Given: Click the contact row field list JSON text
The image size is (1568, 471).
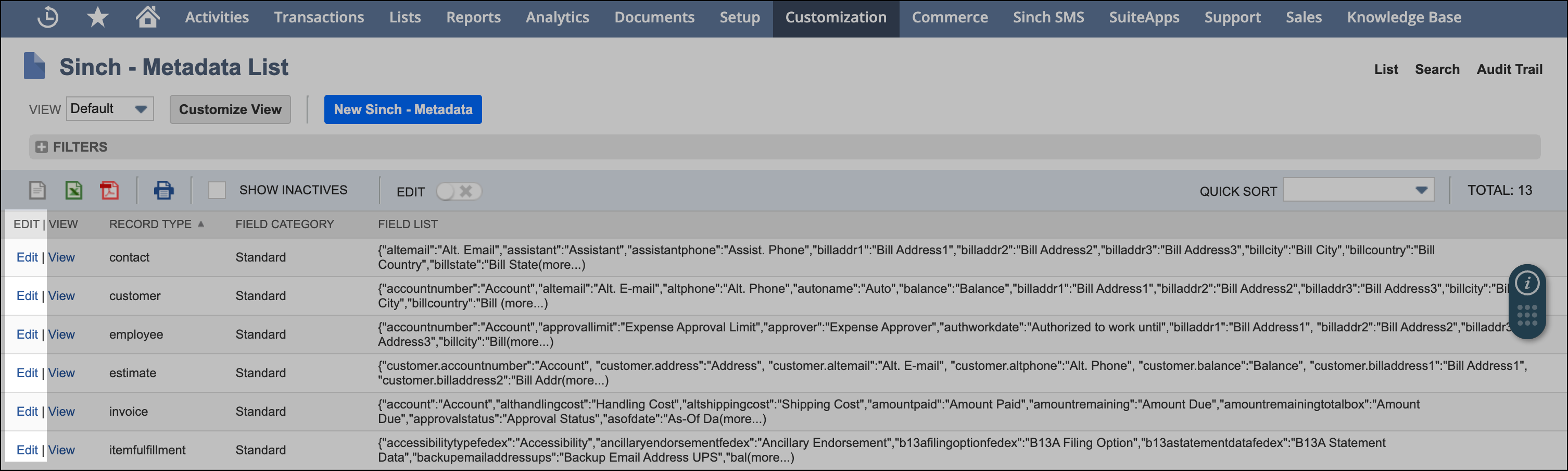Looking at the screenshot, I should tap(906, 257).
